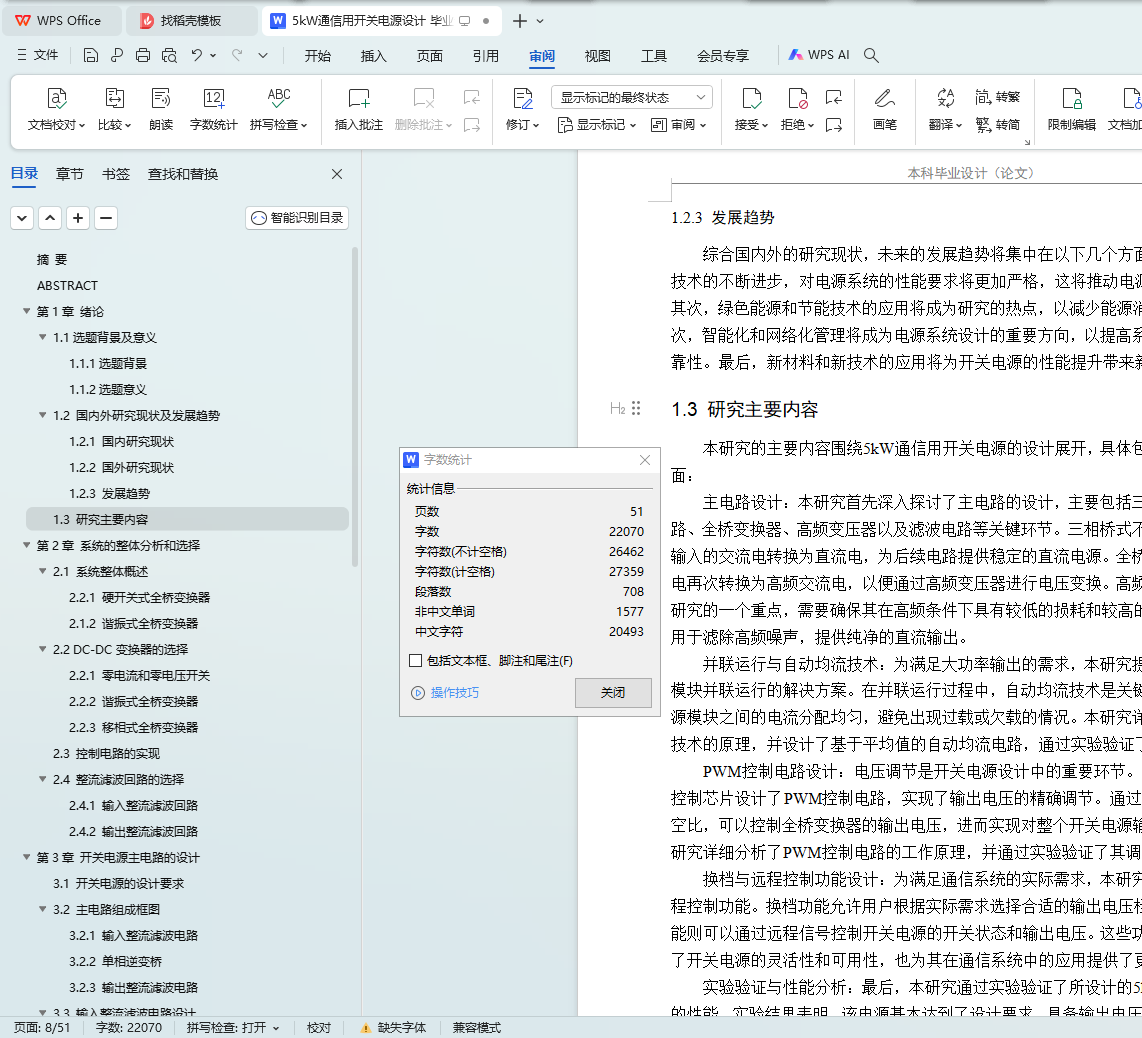
Task: Click the outline panel vertical scrollbar
Action: point(355,408)
